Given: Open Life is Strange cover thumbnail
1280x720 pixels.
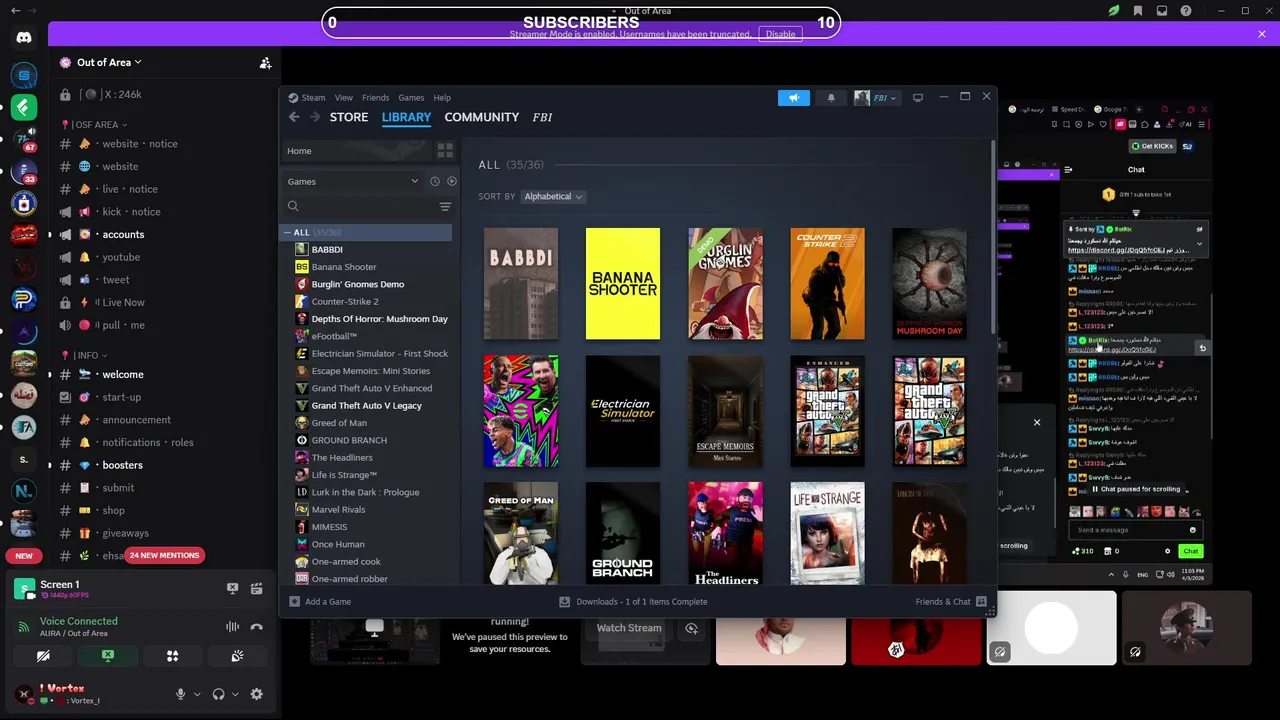Looking at the screenshot, I should click(x=827, y=534).
